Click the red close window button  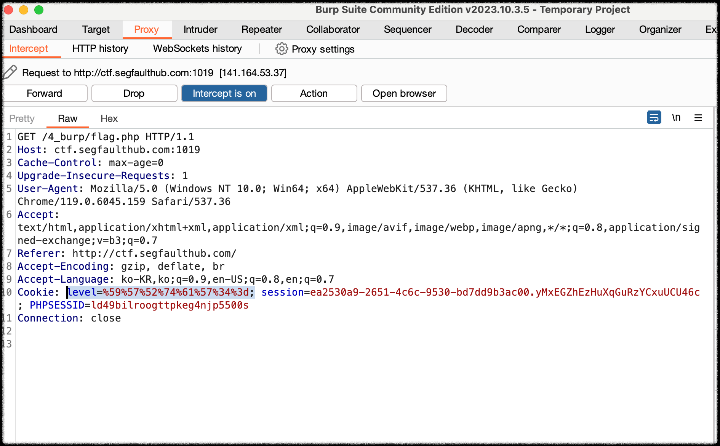8,10
